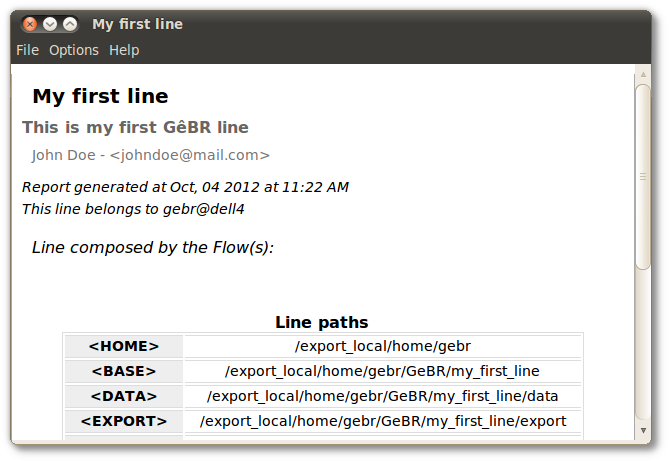Select the <HOME> path label cell
669x462 pixels.
[124, 346]
